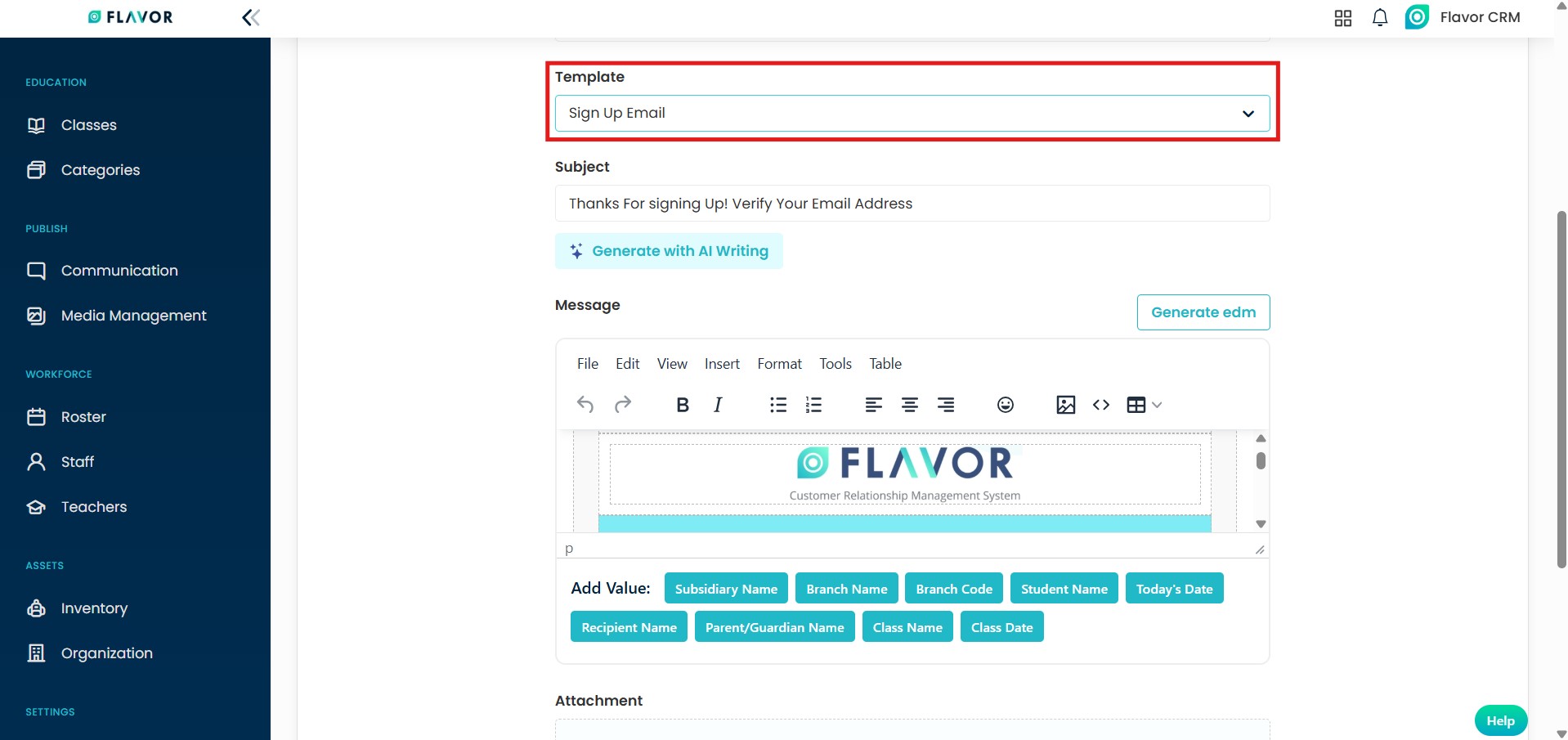Insert a bullet list in the message
1568x740 pixels.
[x=778, y=405]
